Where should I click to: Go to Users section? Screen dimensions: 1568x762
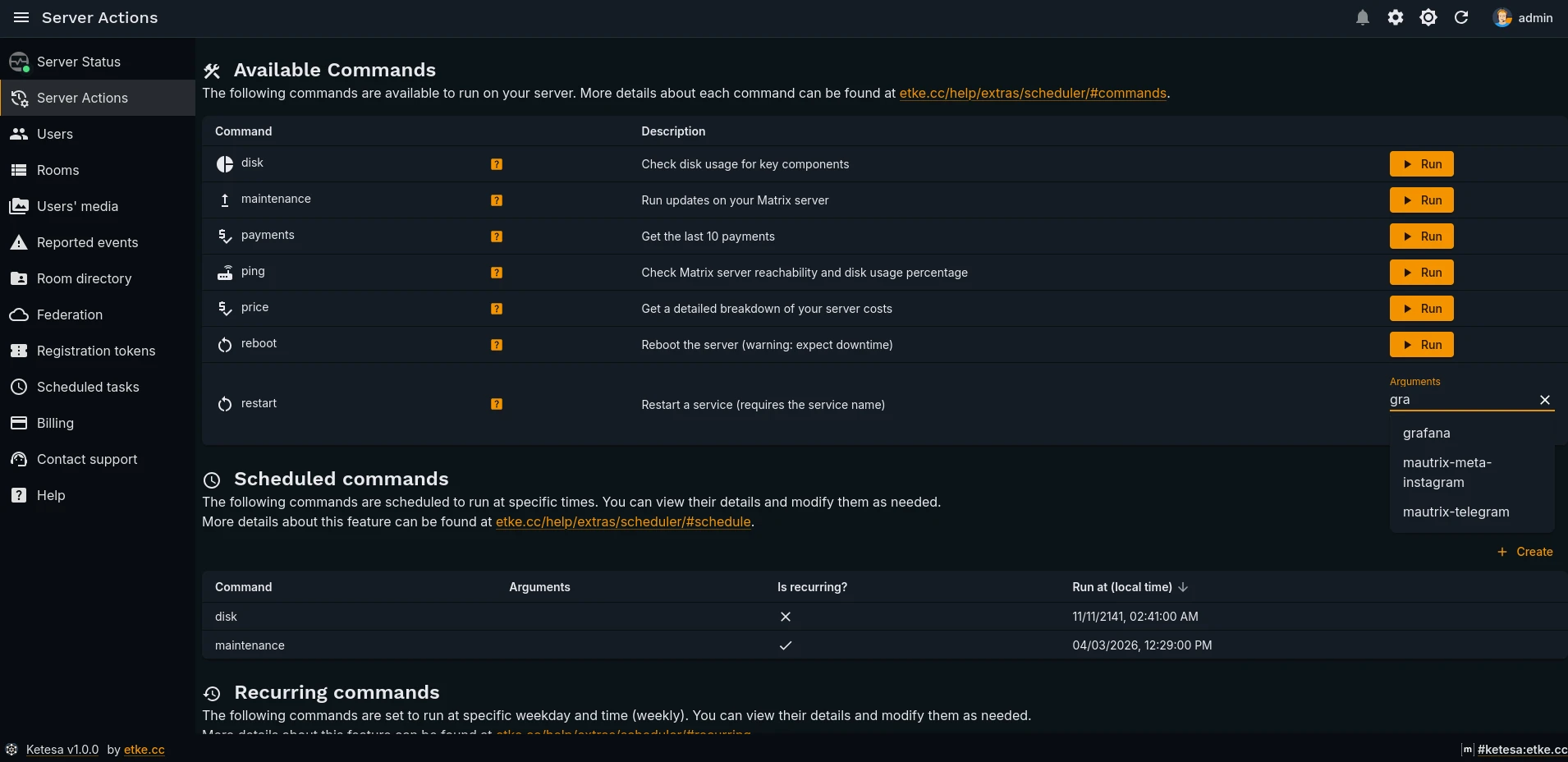tap(98, 134)
